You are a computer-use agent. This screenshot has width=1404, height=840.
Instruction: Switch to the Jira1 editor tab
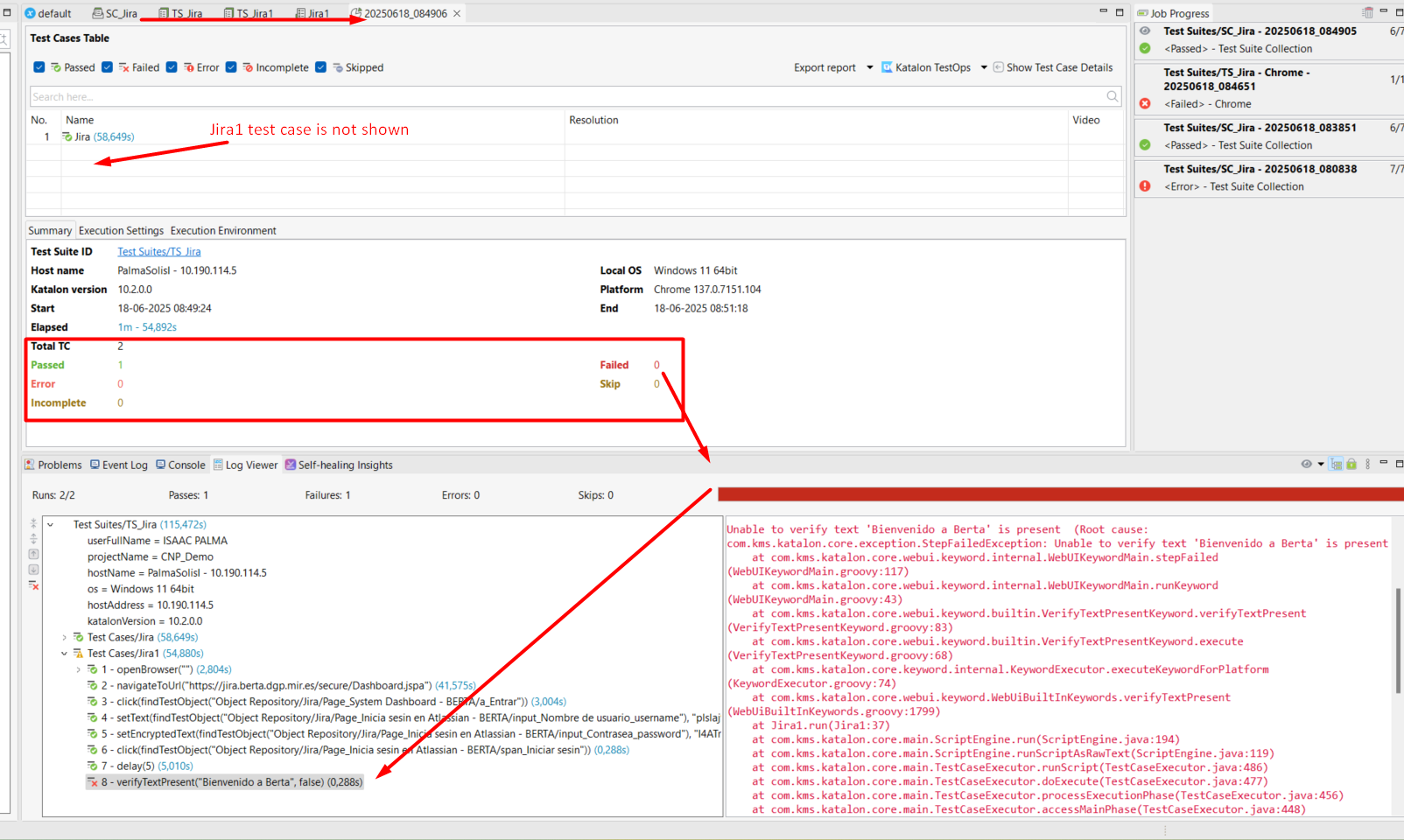click(312, 13)
